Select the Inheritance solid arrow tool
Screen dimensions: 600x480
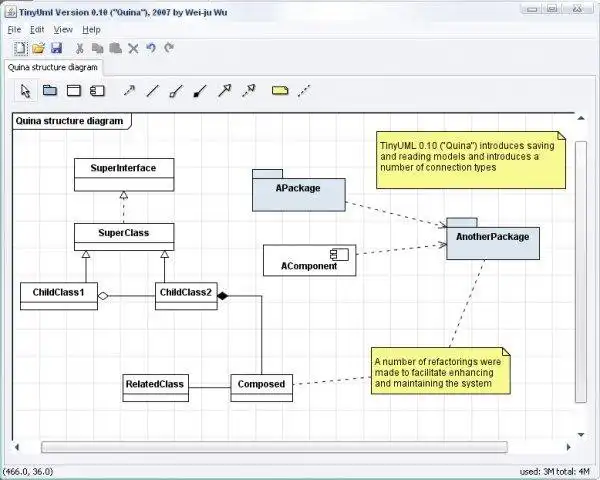(x=225, y=91)
